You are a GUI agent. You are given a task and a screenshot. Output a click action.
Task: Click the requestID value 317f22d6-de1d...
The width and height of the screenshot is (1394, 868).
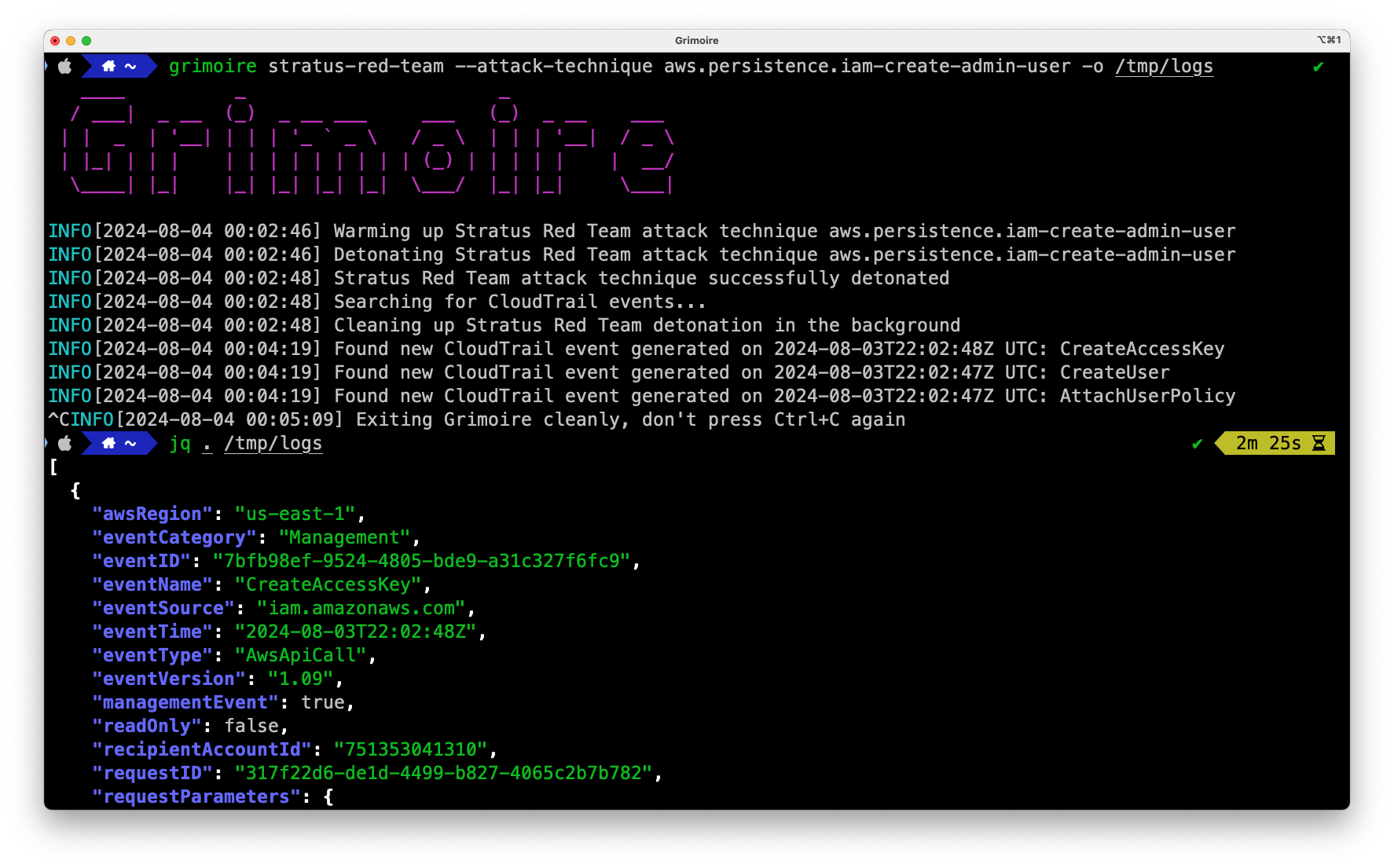pyautogui.click(x=444, y=774)
